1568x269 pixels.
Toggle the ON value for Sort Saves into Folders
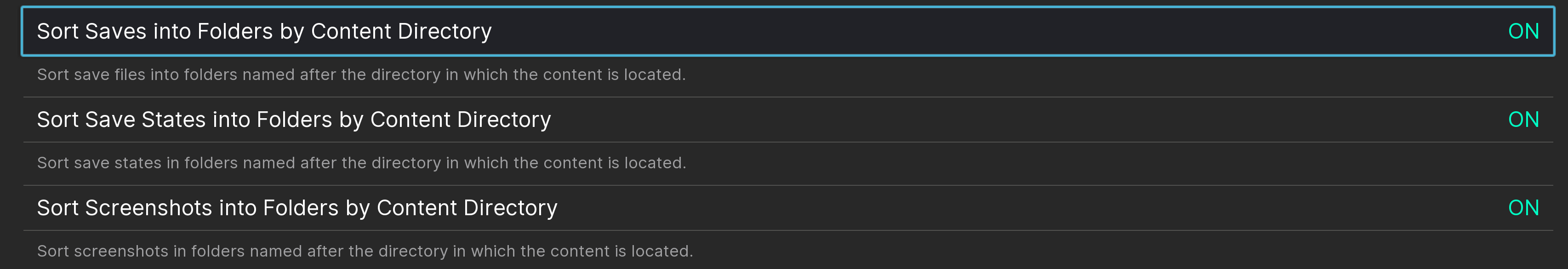click(x=1523, y=31)
